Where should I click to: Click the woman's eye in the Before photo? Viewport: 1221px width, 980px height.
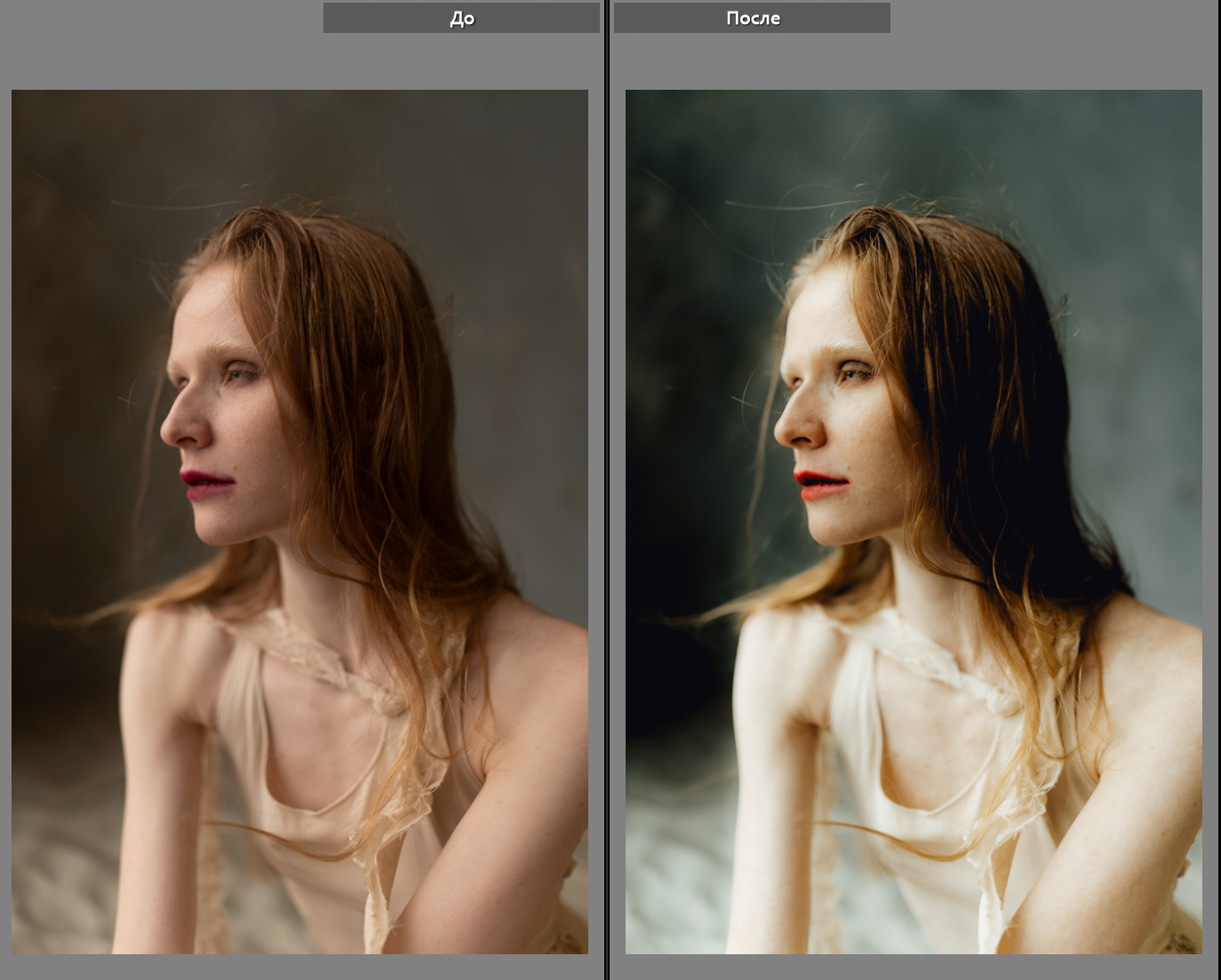(238, 373)
